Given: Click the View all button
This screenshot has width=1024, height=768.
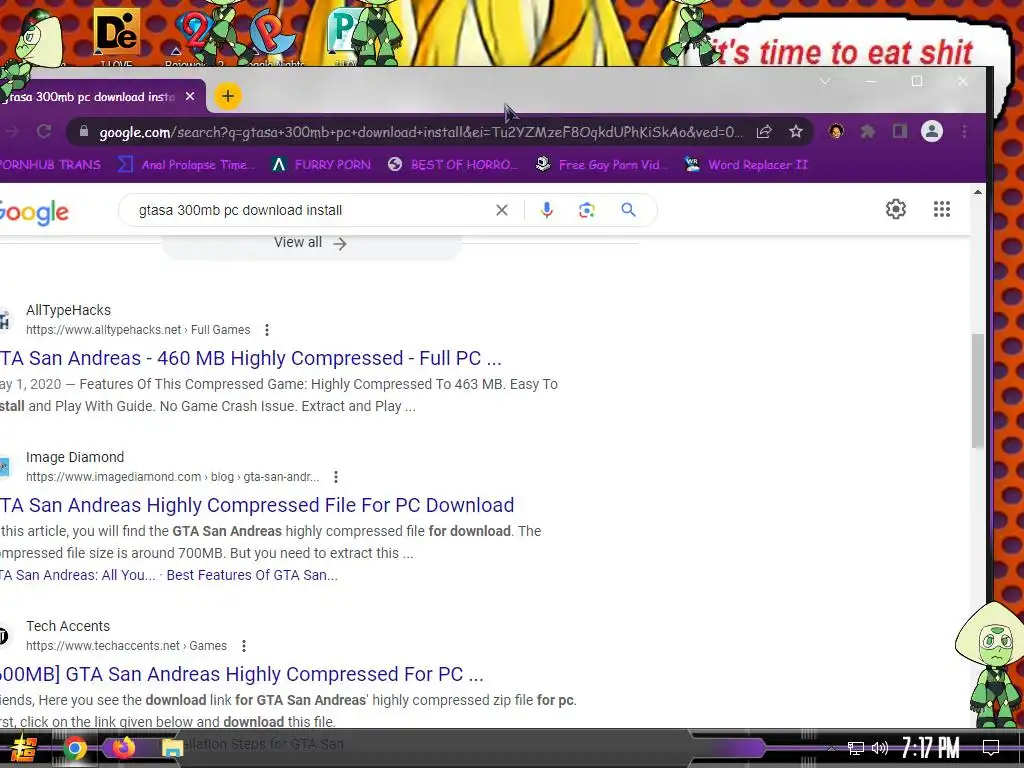Looking at the screenshot, I should [x=311, y=243].
